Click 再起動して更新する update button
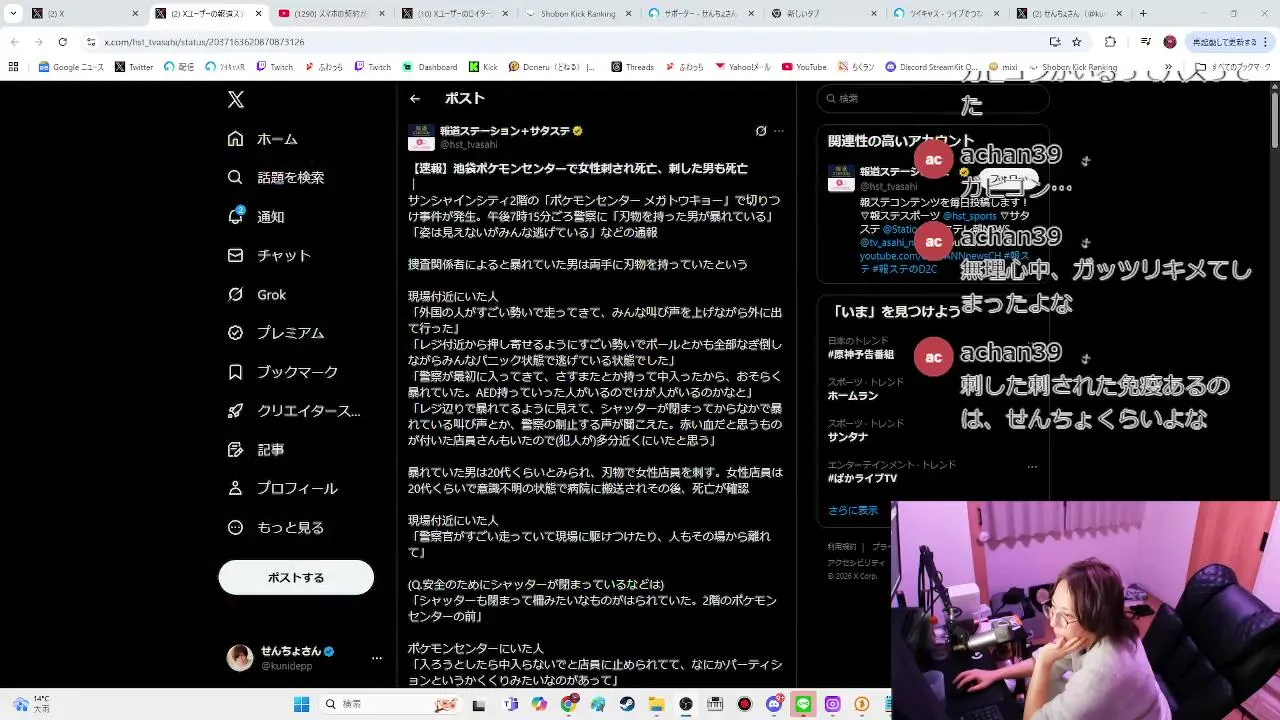The height and width of the screenshot is (720, 1280). (1230, 42)
